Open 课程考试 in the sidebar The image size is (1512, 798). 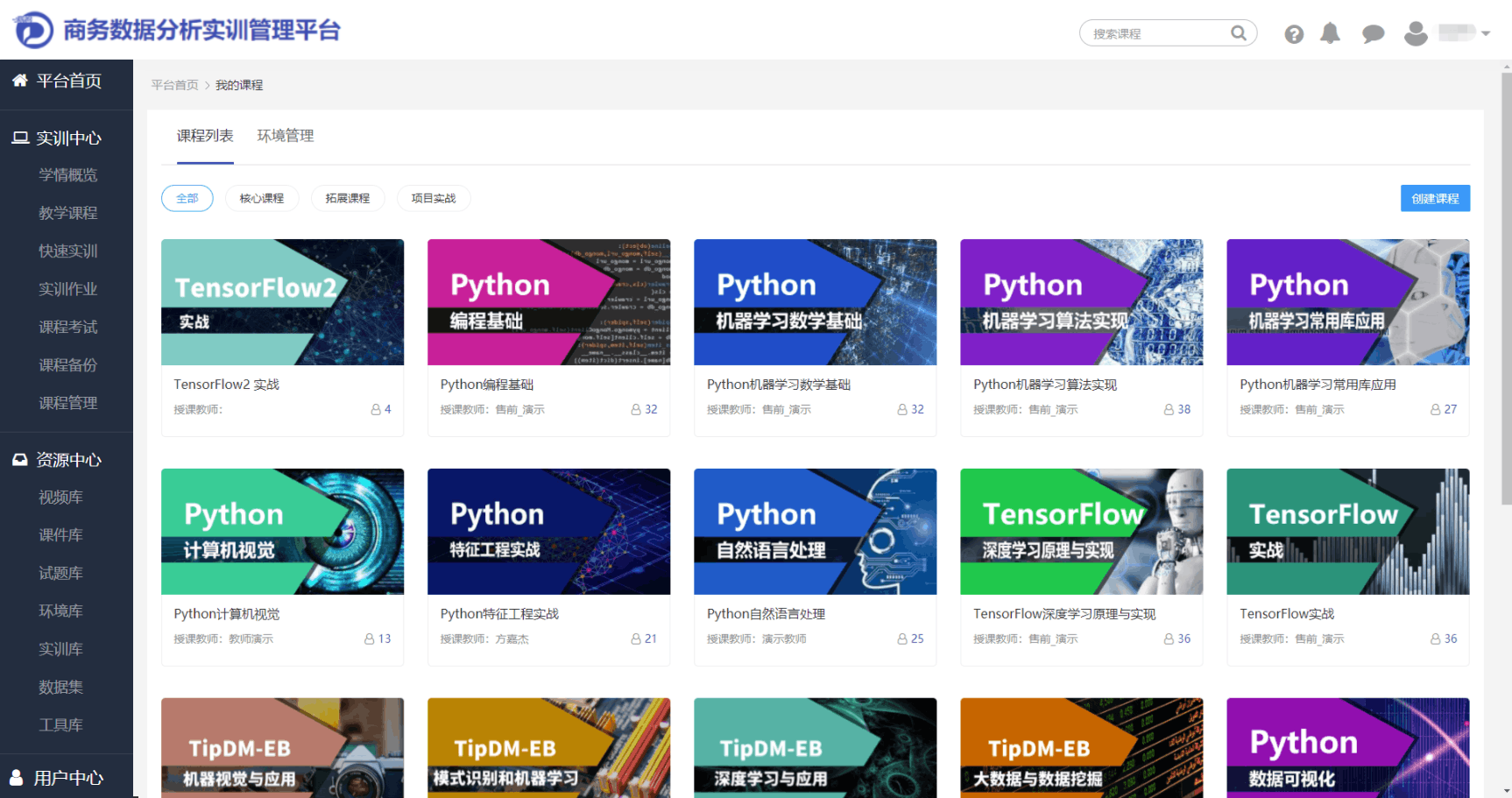[68, 327]
